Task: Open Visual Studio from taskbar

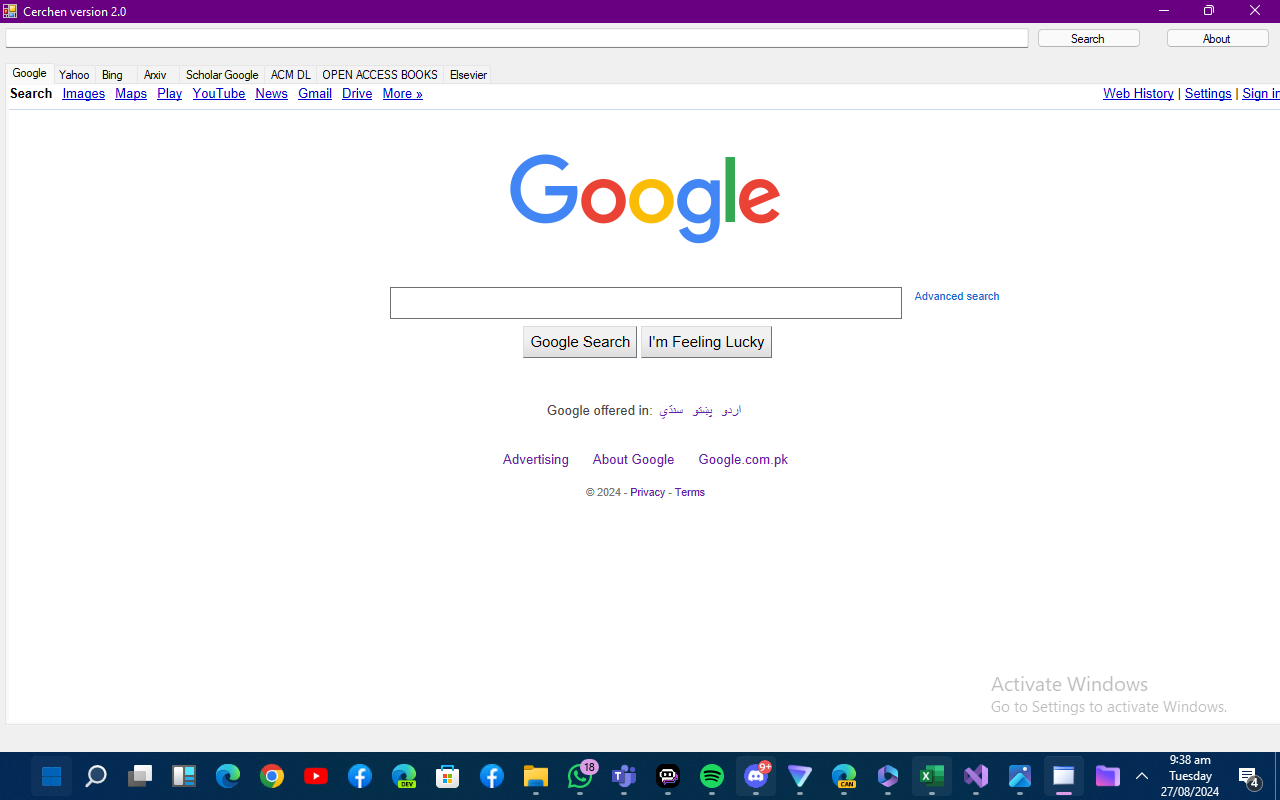Action: click(976, 776)
